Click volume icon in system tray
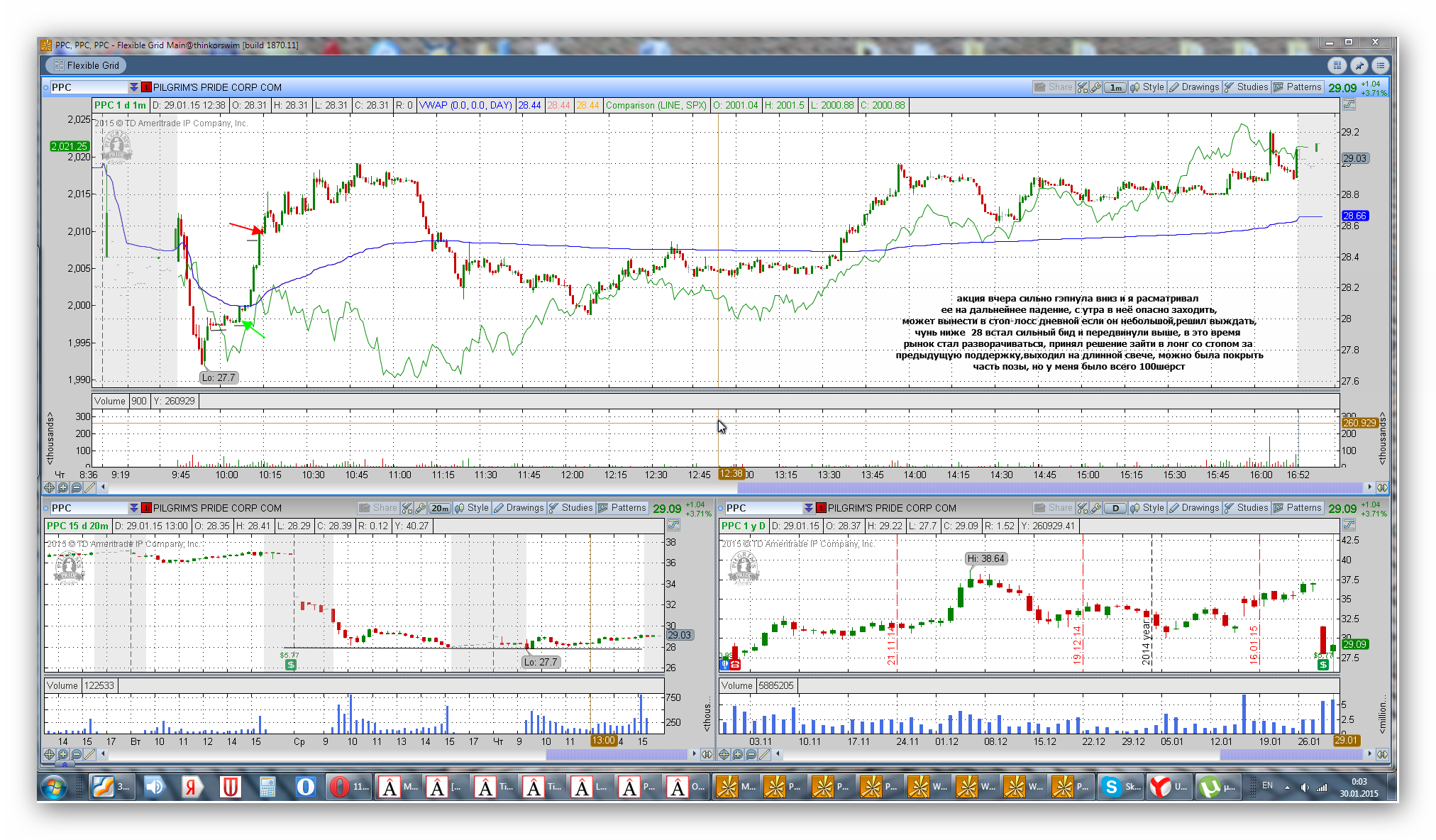 (x=1304, y=787)
